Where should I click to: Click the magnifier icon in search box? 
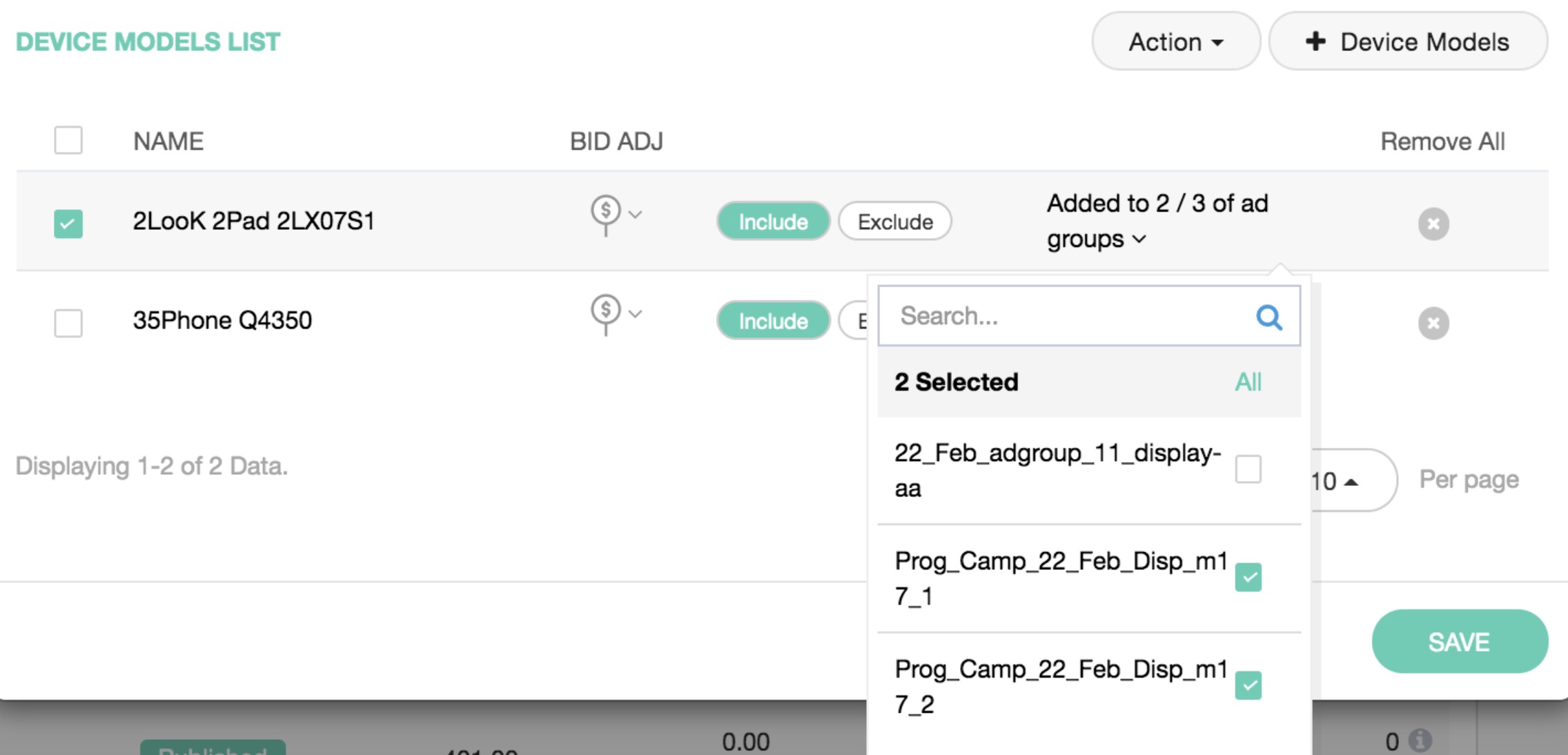1268,317
